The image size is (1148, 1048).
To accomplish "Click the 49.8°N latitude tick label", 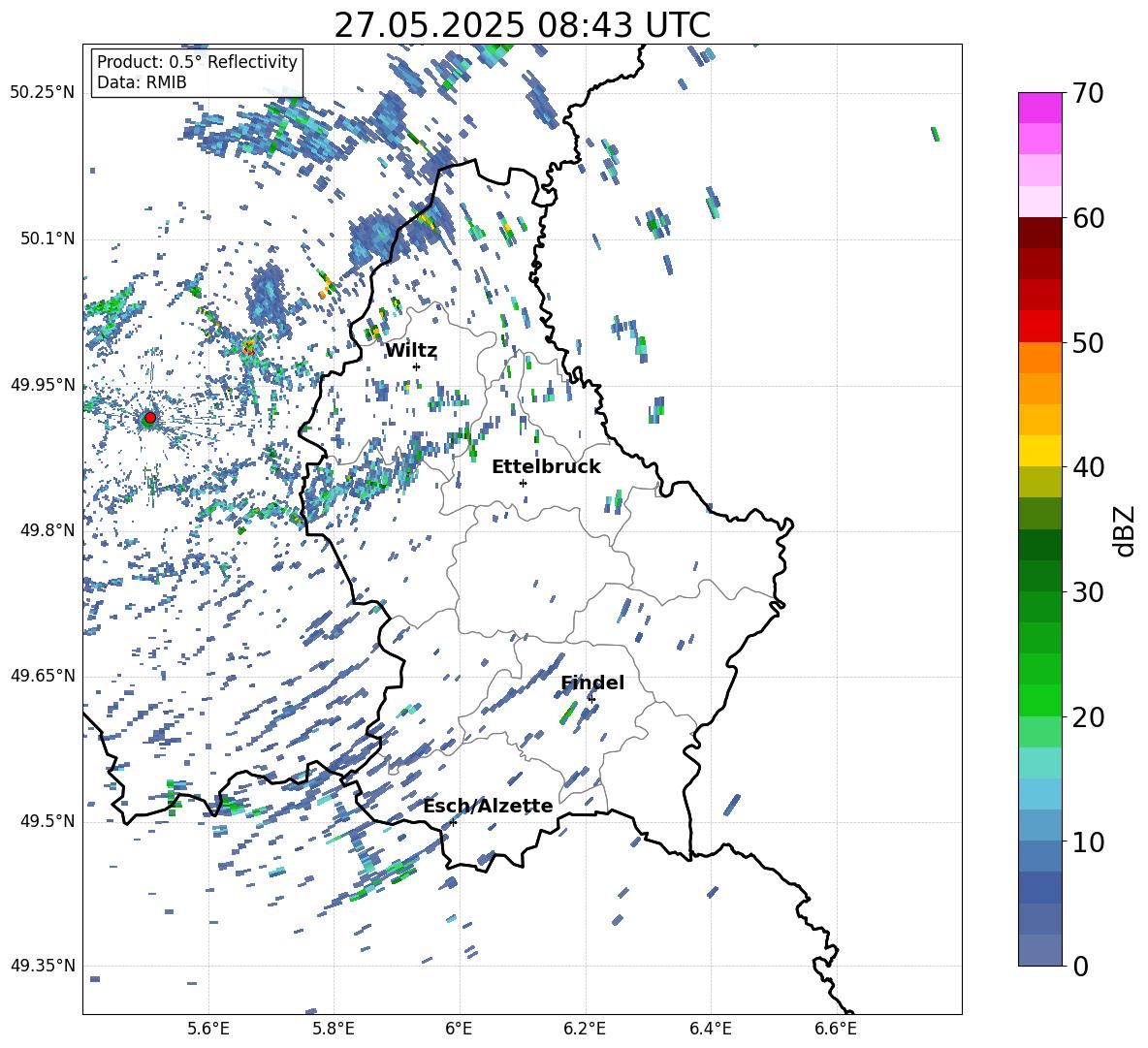I will 48,530.
